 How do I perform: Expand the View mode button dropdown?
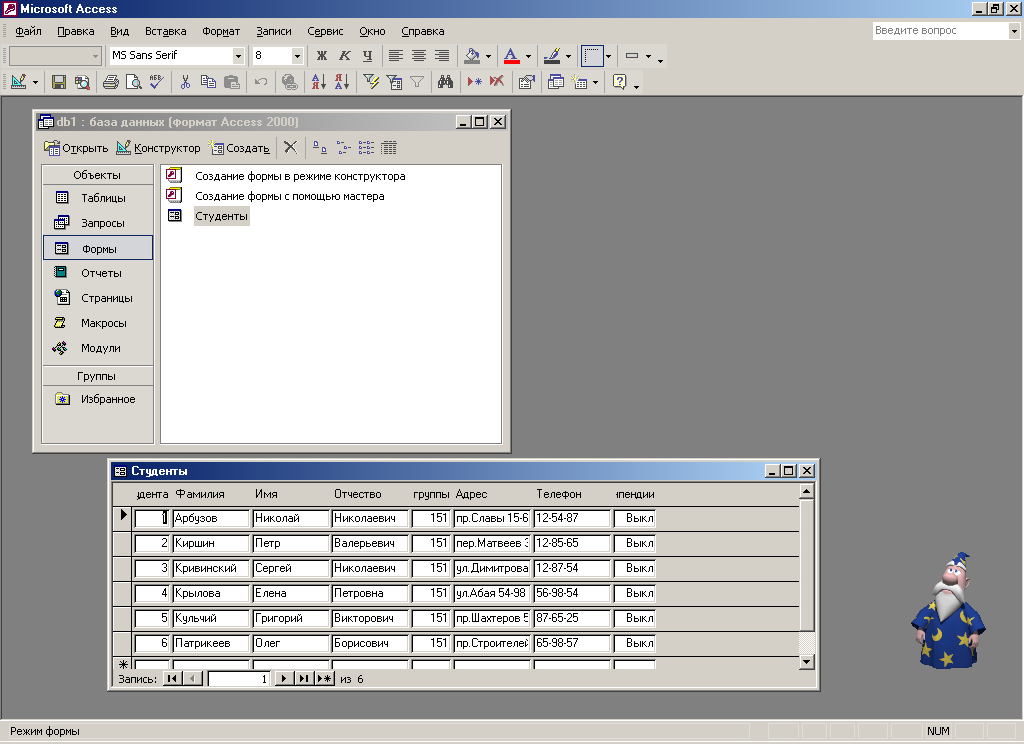coord(35,82)
